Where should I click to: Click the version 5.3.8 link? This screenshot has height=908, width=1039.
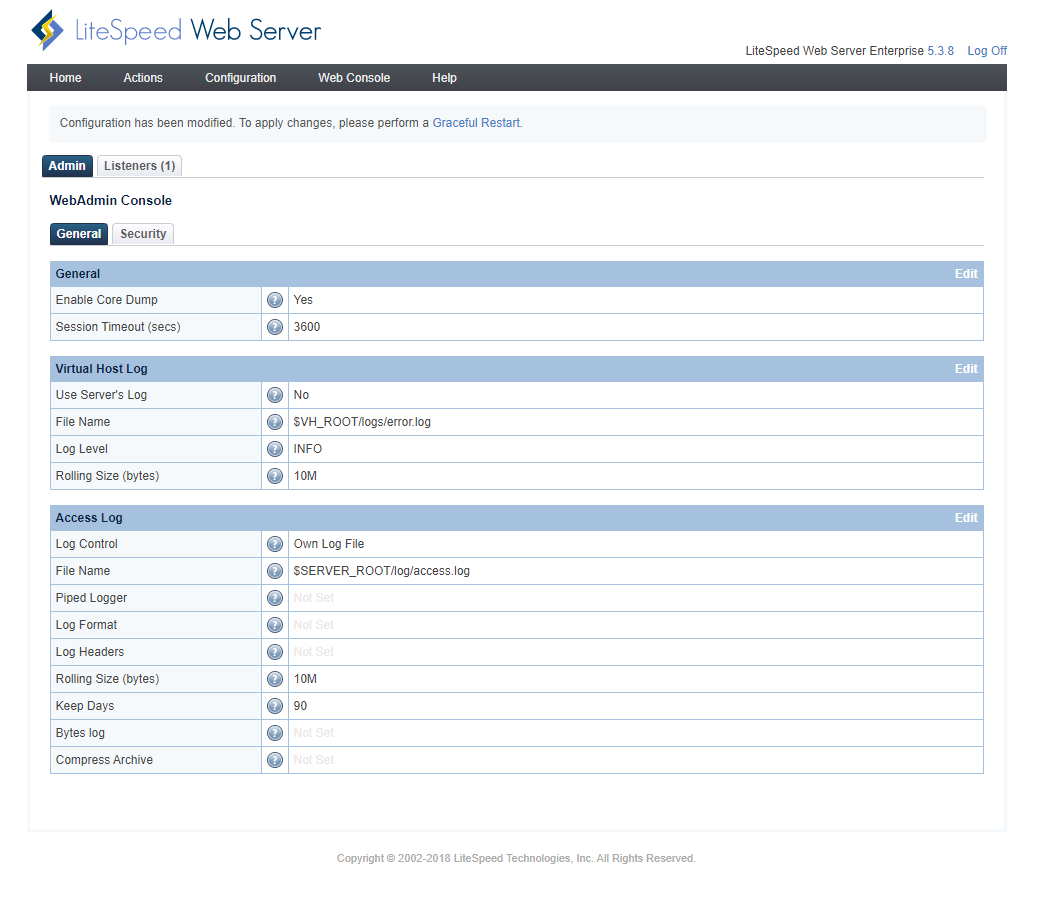[x=940, y=51]
